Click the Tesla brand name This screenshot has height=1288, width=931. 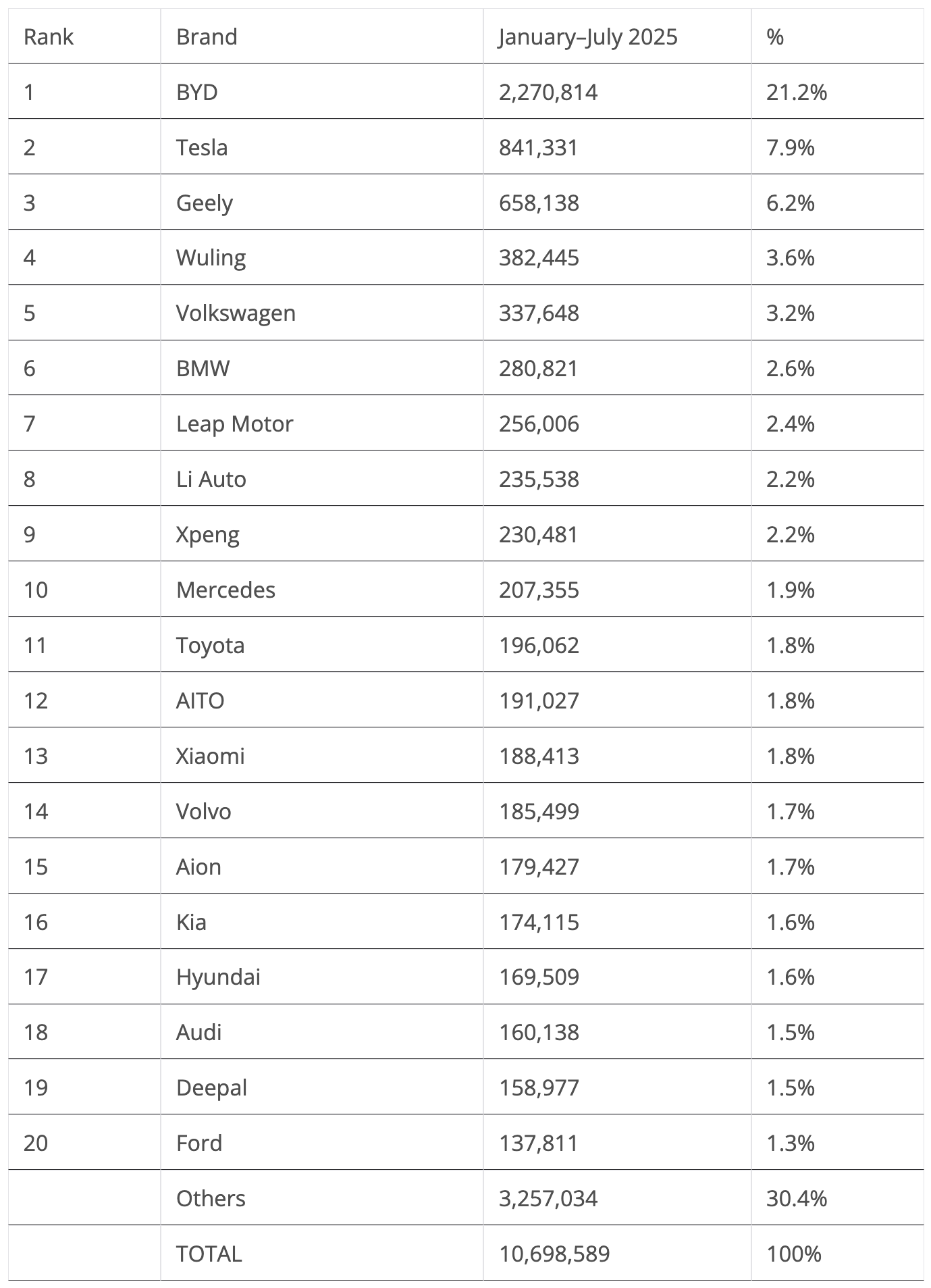coord(202,147)
